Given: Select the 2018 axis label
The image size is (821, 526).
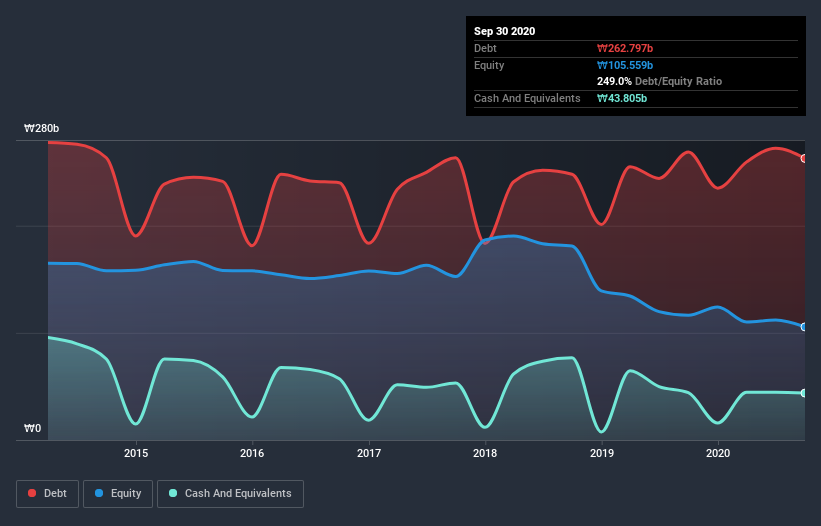Looking at the screenshot, I should [485, 453].
